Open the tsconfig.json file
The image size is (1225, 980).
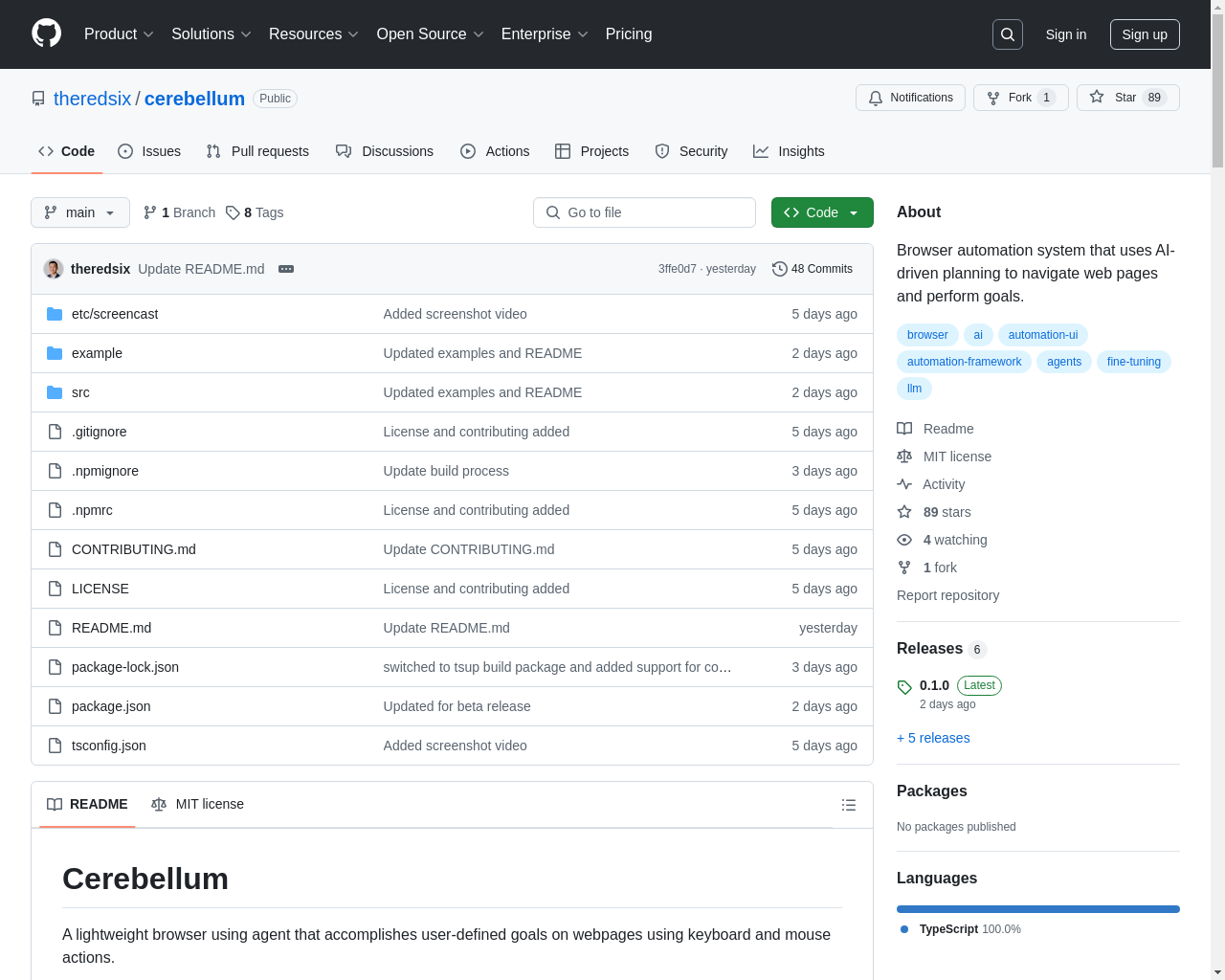[109, 746]
